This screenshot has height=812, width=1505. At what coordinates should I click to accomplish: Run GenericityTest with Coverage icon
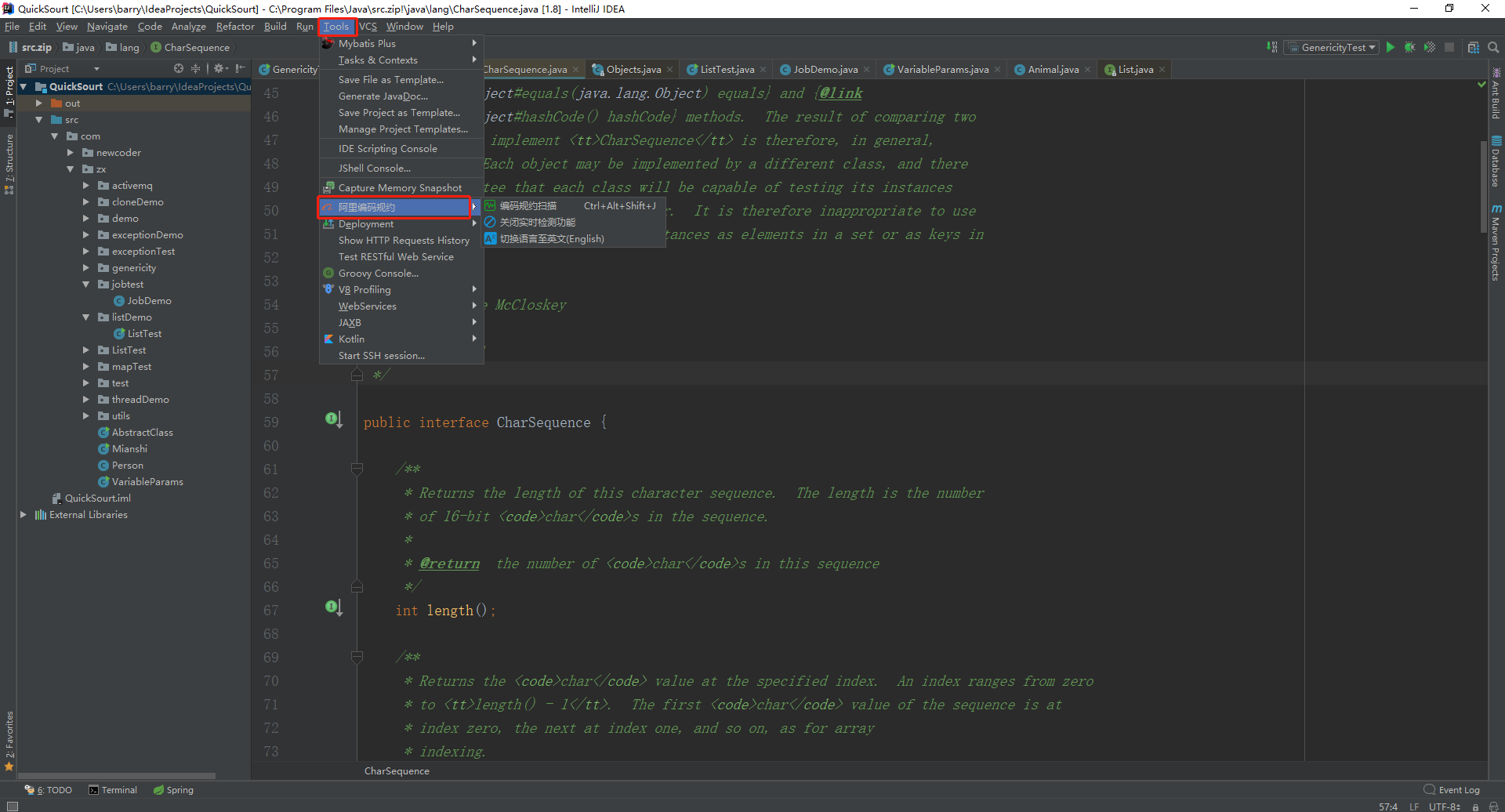[x=1429, y=47]
